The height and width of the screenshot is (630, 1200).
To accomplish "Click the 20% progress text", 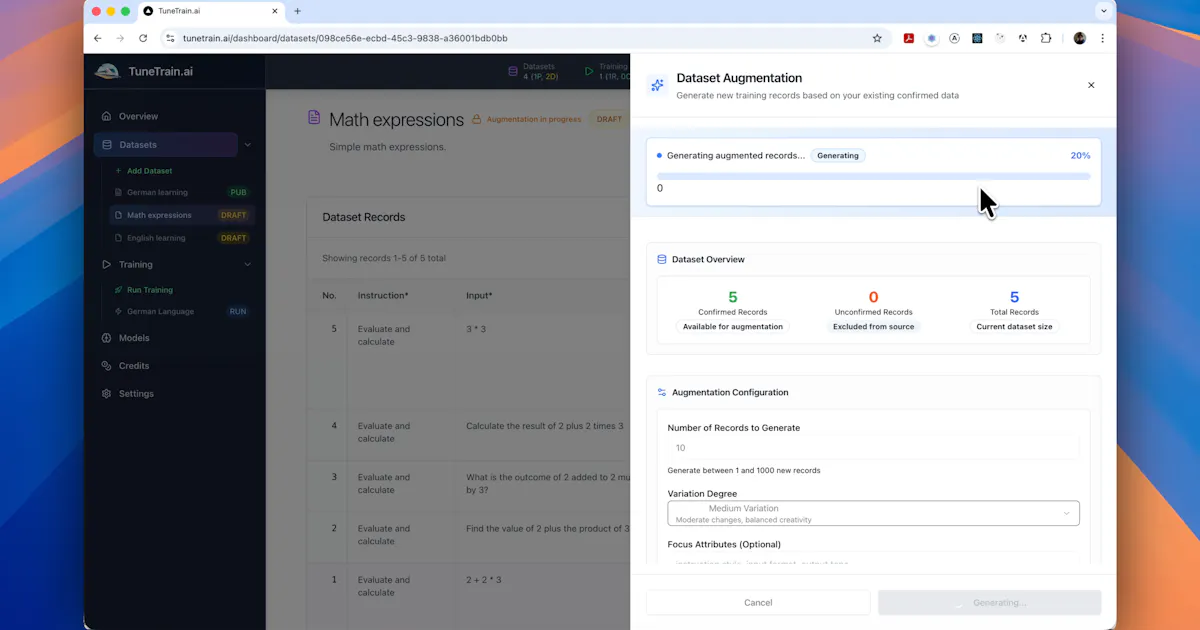I will point(1080,156).
